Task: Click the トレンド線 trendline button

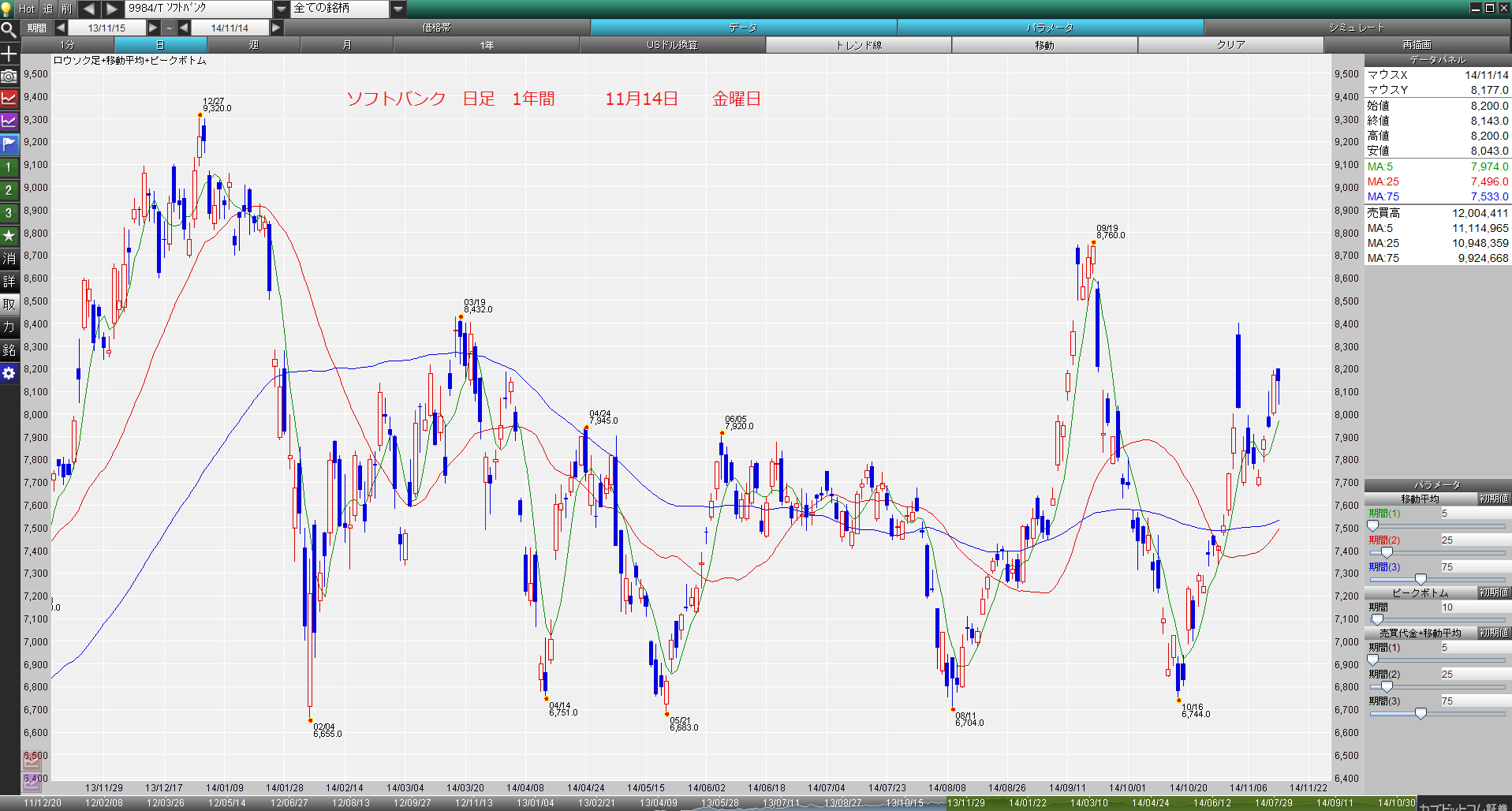Action: (x=859, y=45)
